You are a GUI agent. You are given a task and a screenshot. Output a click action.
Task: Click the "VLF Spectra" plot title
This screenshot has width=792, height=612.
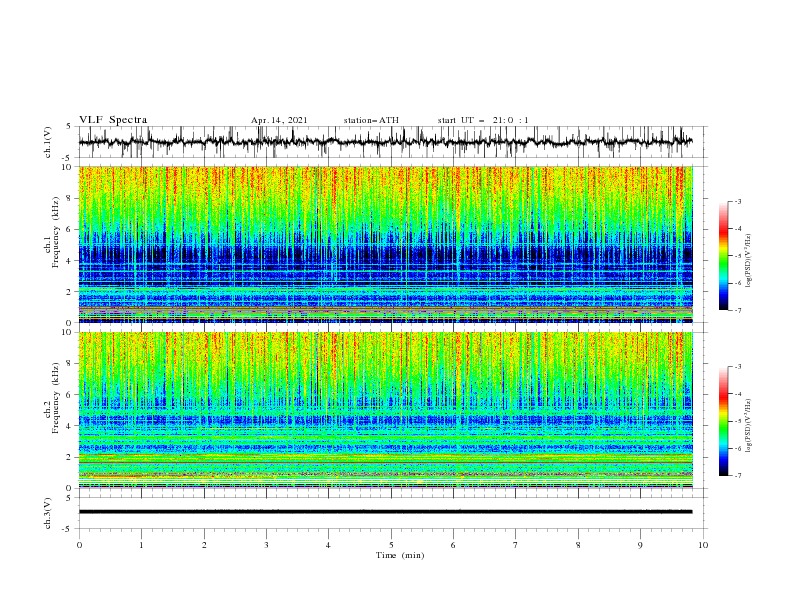(x=113, y=120)
